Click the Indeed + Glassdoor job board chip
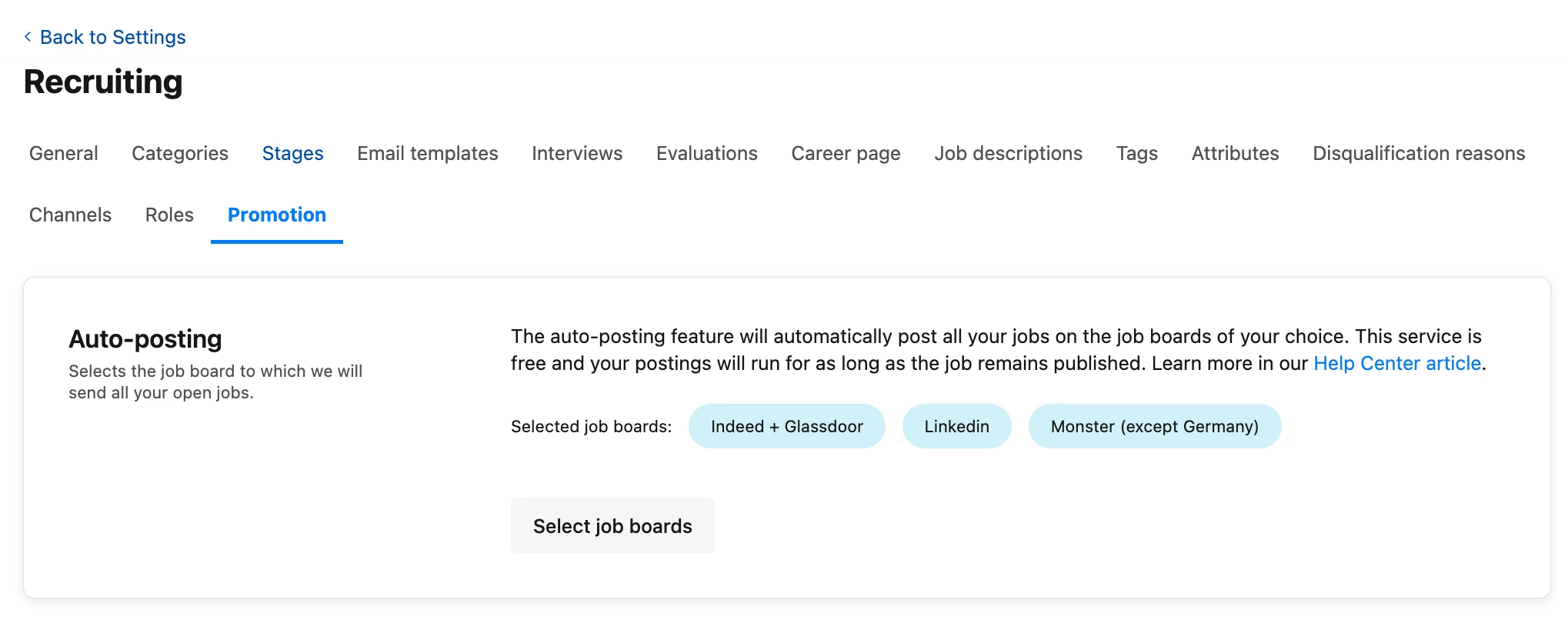Viewport: 1568px width, 623px height. (x=787, y=426)
